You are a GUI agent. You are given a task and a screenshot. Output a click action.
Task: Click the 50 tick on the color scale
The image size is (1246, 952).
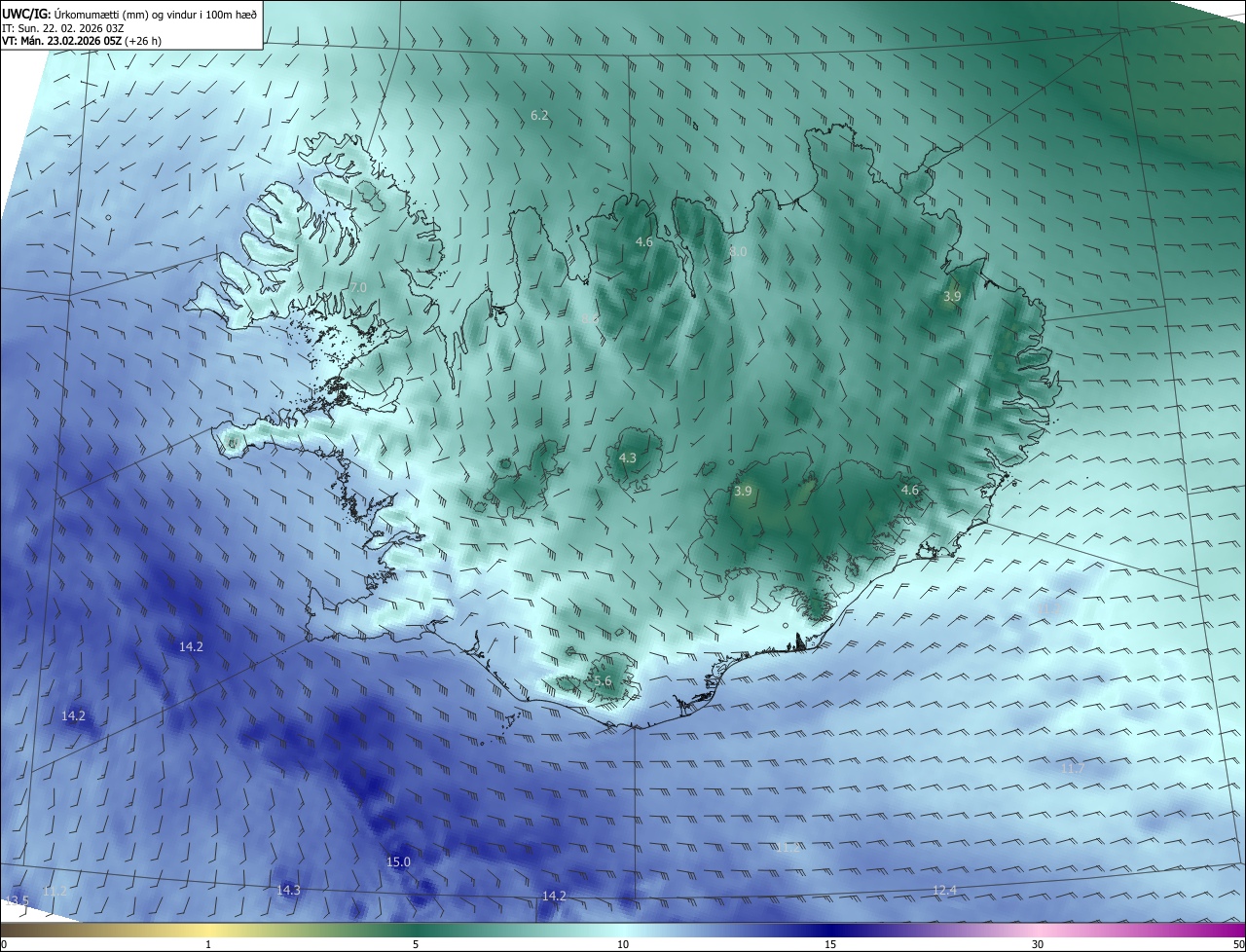(1238, 944)
